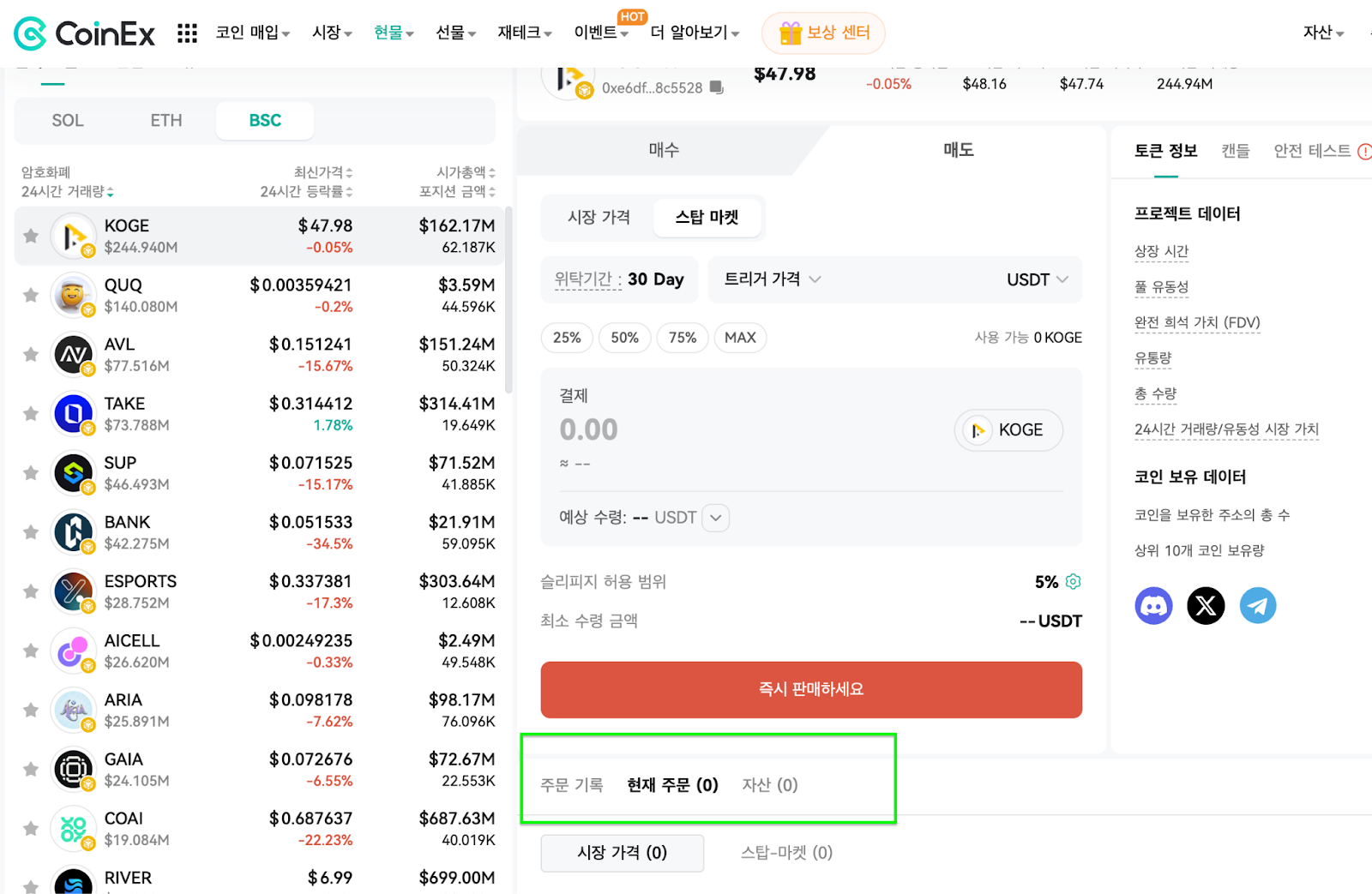Toggle the star next to TAKE

click(31, 413)
